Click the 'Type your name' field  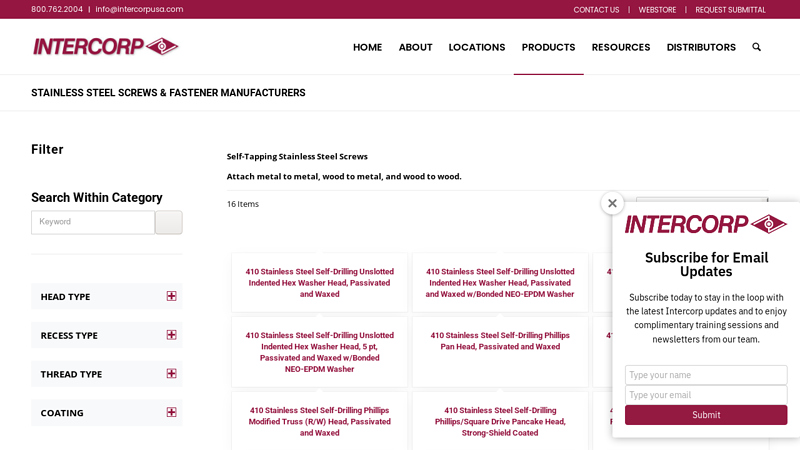(705, 375)
